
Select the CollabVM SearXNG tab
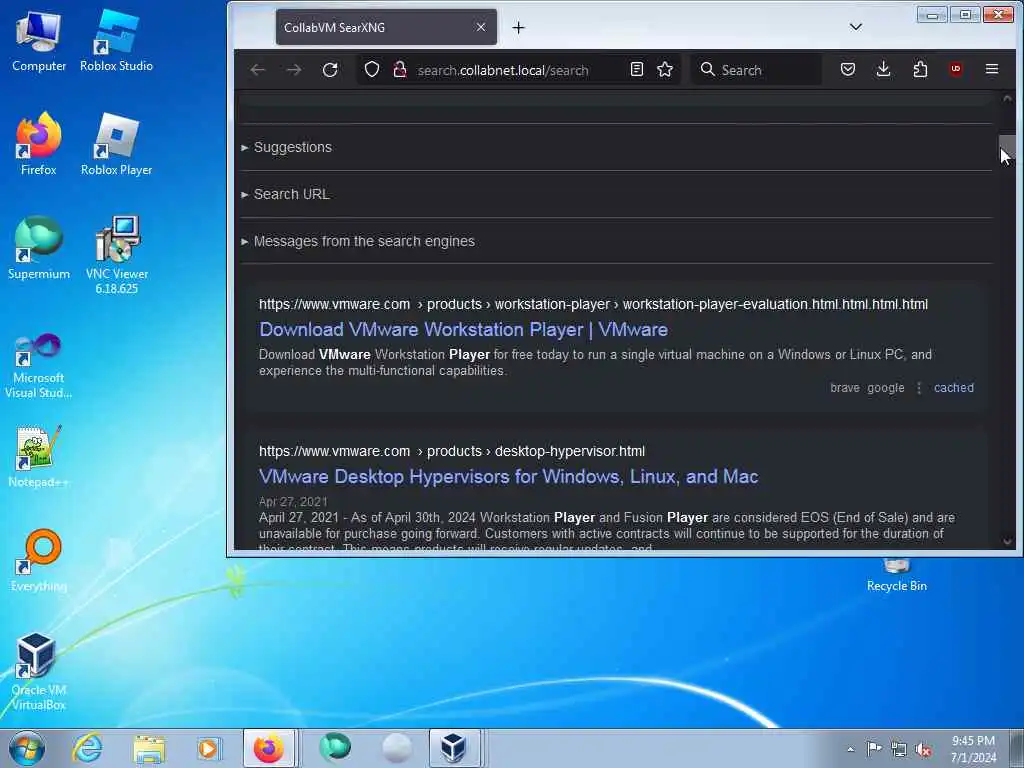click(386, 27)
